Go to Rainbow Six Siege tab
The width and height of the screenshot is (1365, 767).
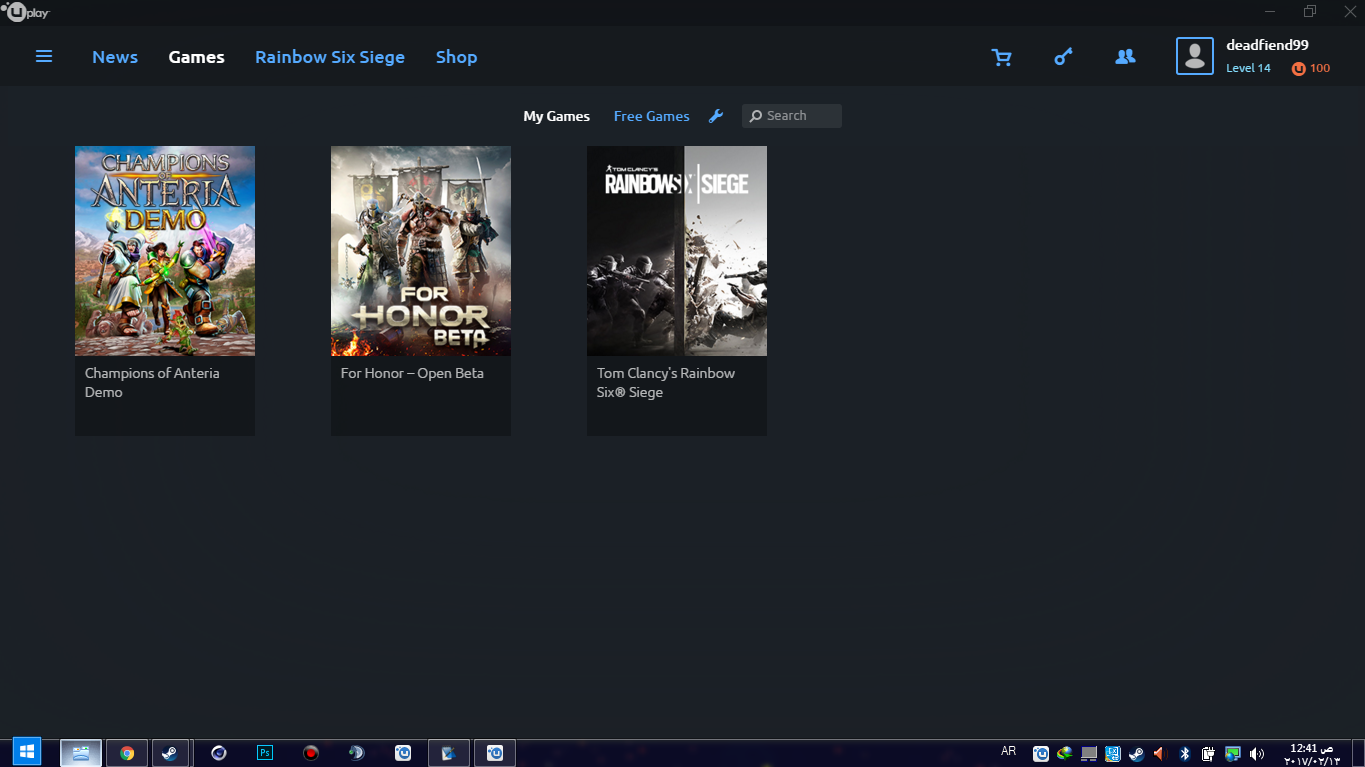tap(330, 57)
